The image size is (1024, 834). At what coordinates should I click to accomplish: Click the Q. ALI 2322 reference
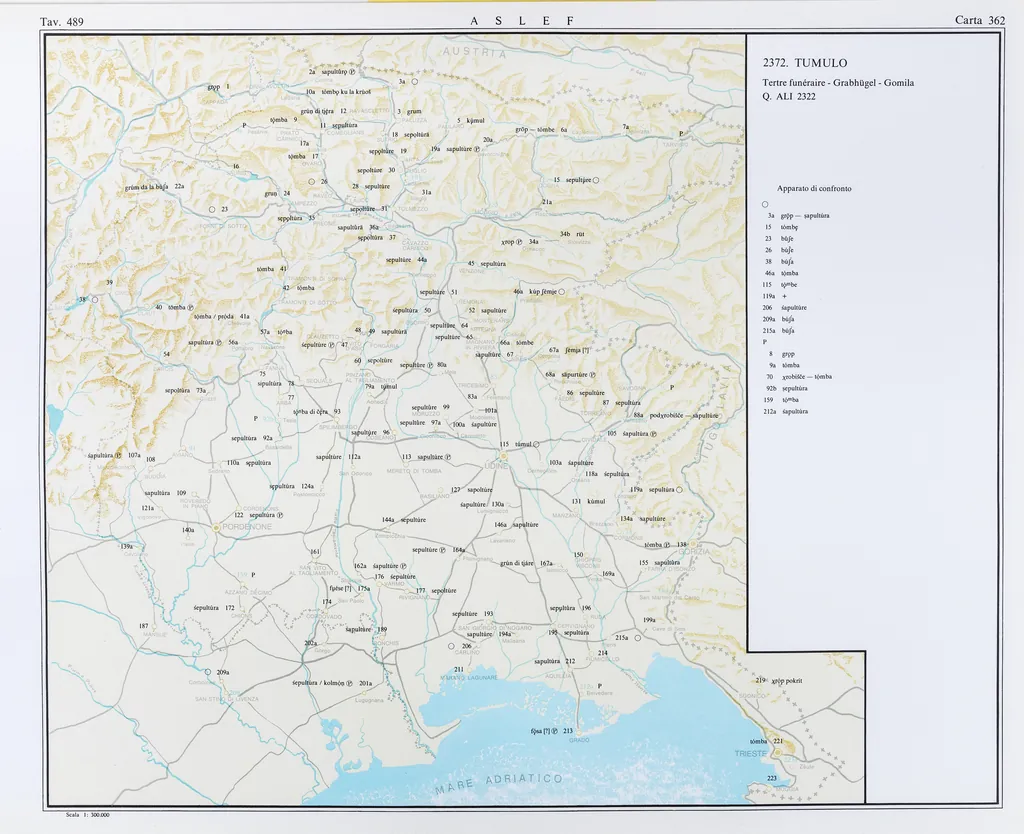point(789,96)
